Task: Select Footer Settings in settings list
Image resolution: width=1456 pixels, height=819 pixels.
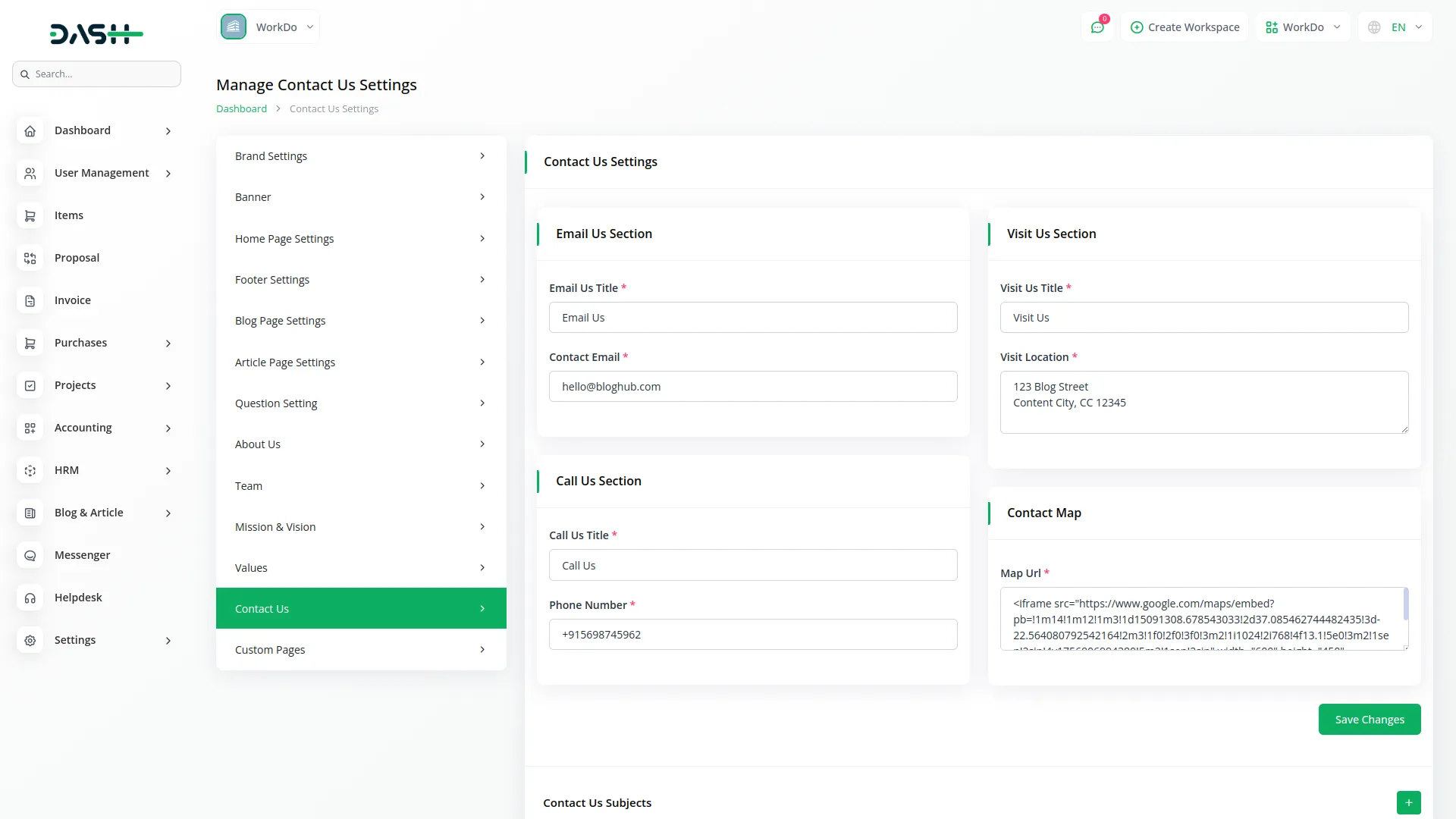Action: tap(360, 280)
